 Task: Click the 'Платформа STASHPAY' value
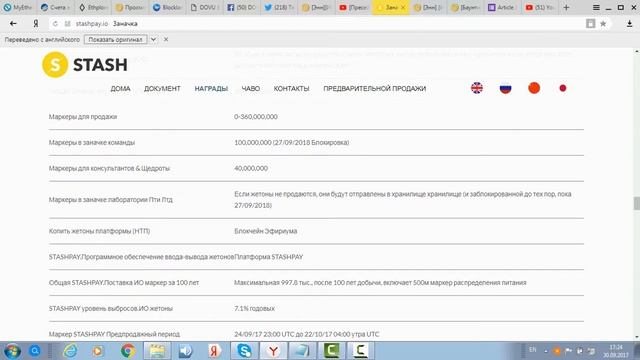click(x=269, y=257)
